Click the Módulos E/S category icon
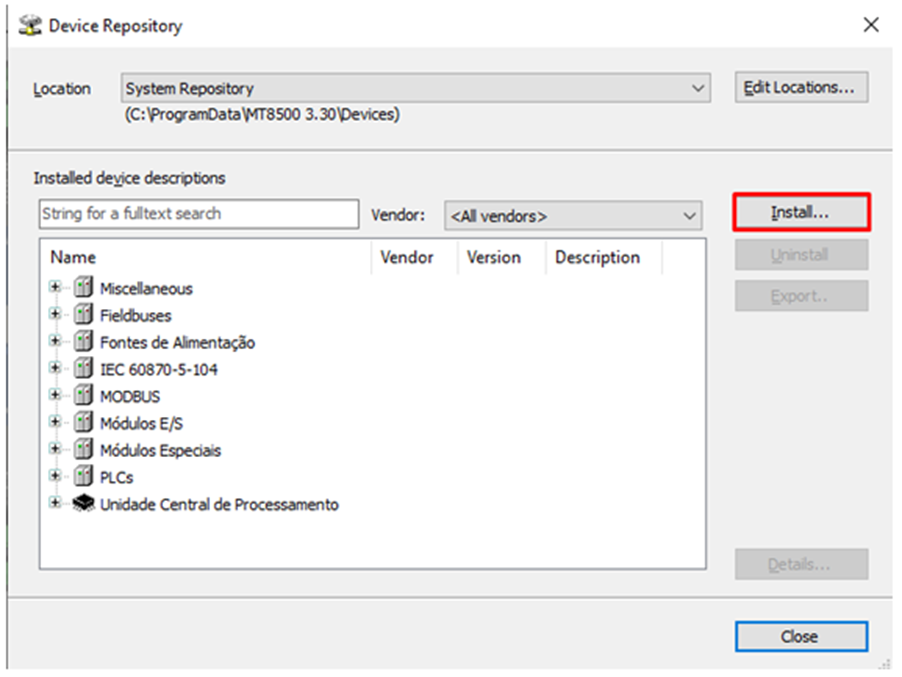The width and height of the screenshot is (902, 677). click(x=83, y=423)
